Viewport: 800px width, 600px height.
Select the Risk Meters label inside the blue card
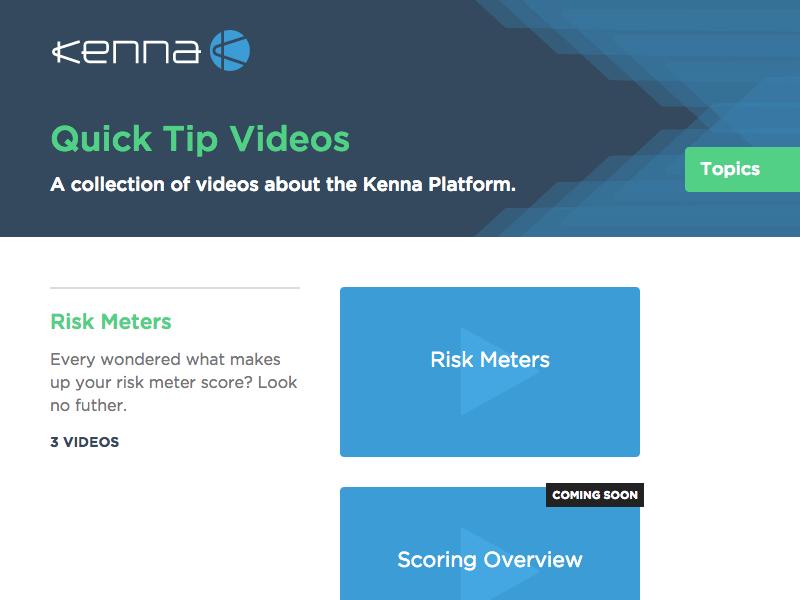[489, 359]
